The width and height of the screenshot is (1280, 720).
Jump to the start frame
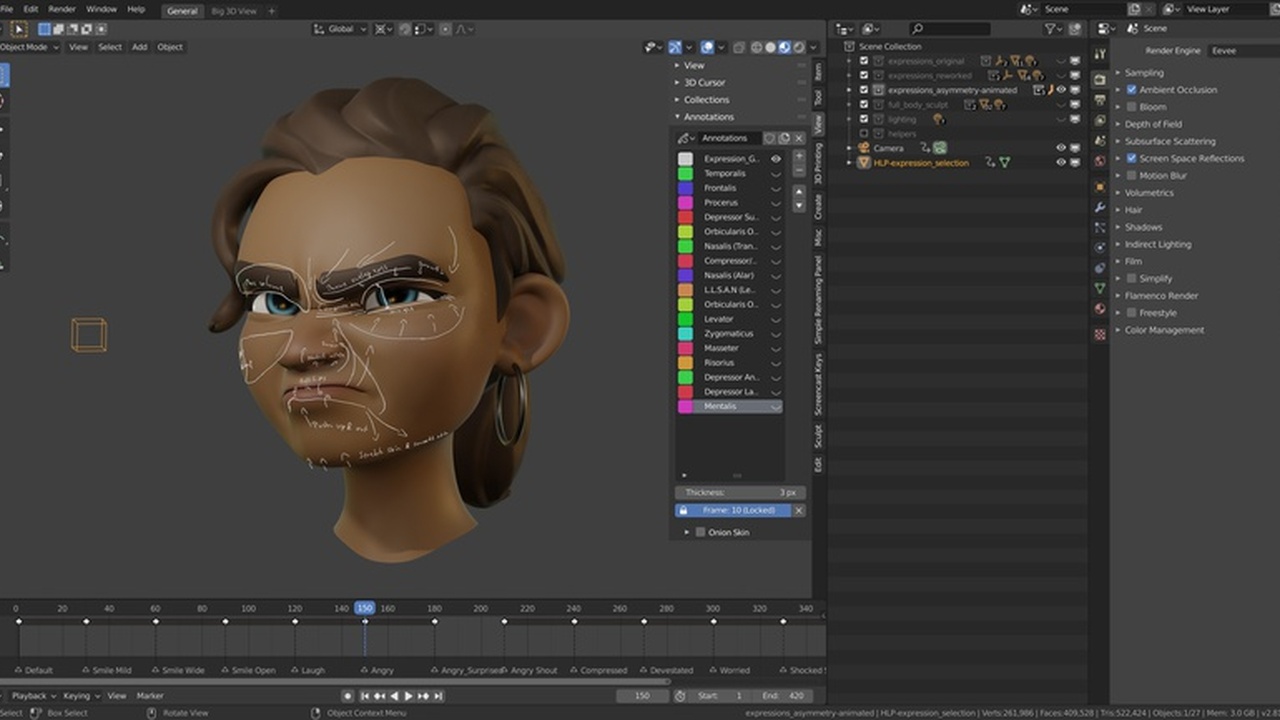click(365, 696)
